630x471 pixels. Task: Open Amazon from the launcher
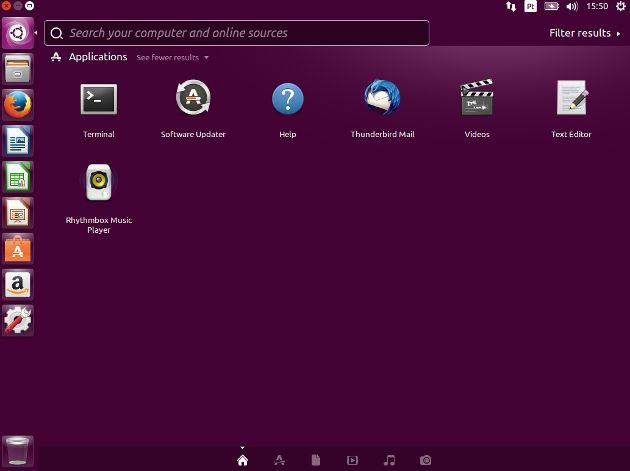coord(18,284)
